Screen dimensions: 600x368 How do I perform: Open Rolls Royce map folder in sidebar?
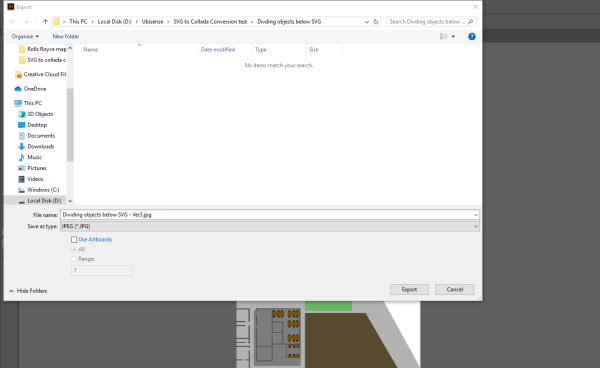click(x=42, y=49)
